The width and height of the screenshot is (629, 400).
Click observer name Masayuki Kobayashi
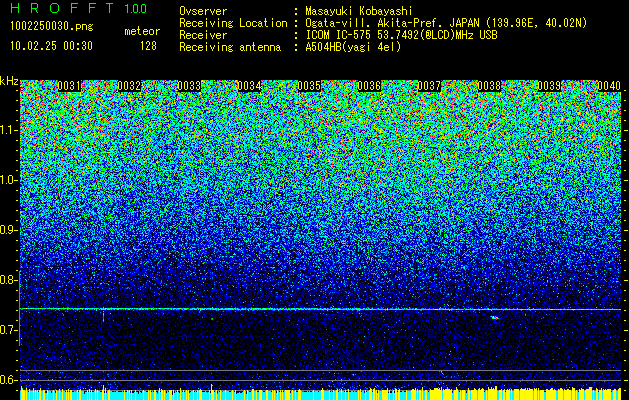[359, 11]
